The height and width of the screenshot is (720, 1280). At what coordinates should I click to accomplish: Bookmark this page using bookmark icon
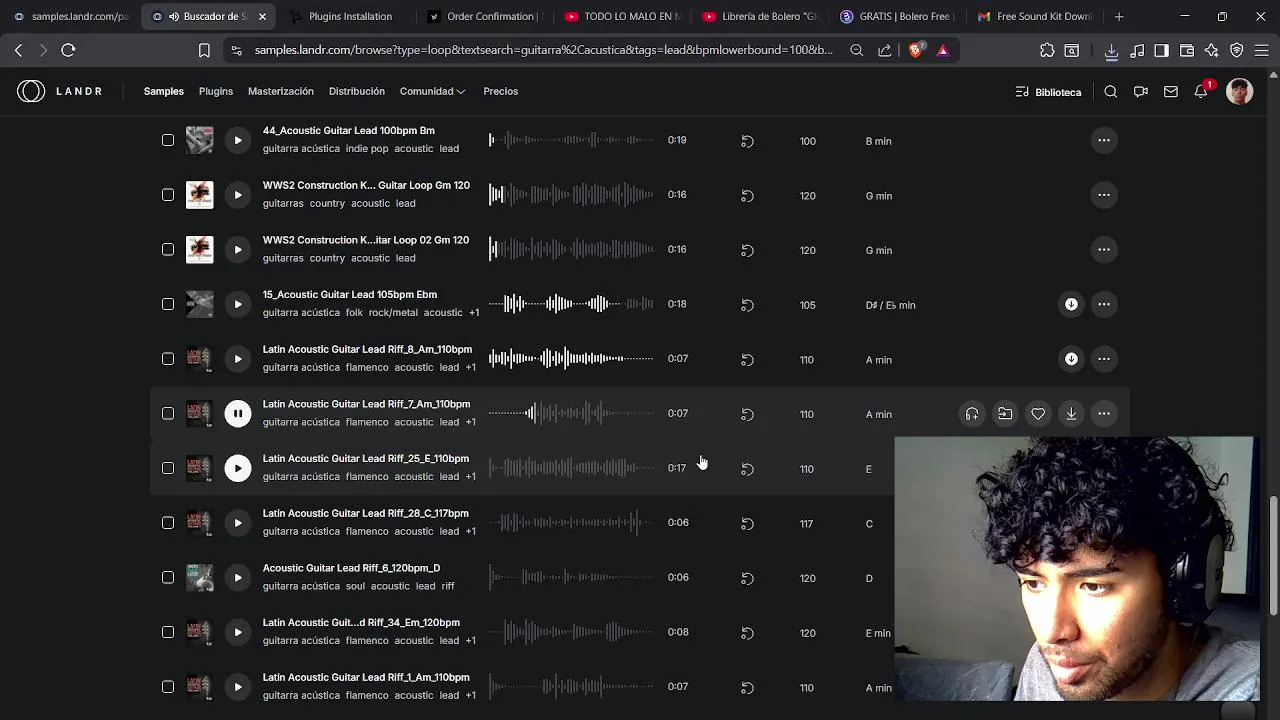204,50
